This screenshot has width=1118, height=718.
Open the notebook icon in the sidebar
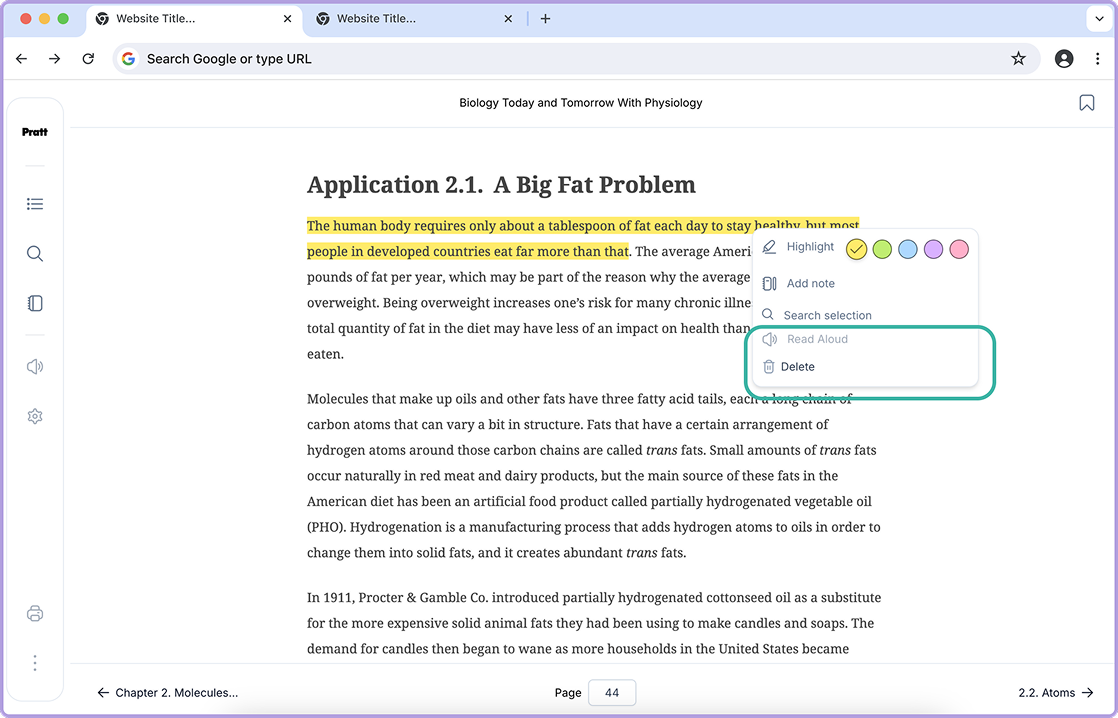(35, 304)
